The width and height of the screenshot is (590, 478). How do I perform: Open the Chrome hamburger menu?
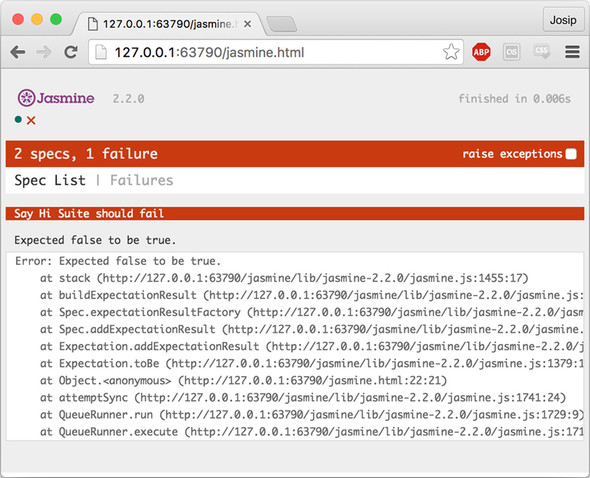coord(572,52)
